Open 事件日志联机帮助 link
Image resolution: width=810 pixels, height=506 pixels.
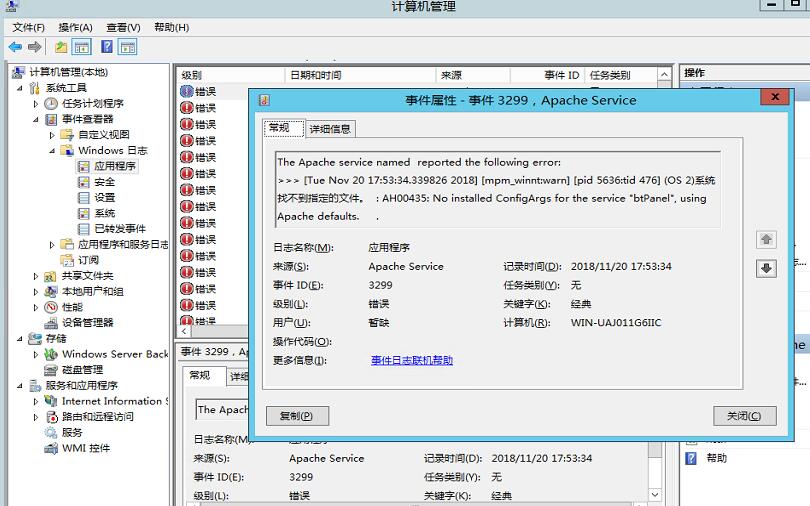pos(412,360)
